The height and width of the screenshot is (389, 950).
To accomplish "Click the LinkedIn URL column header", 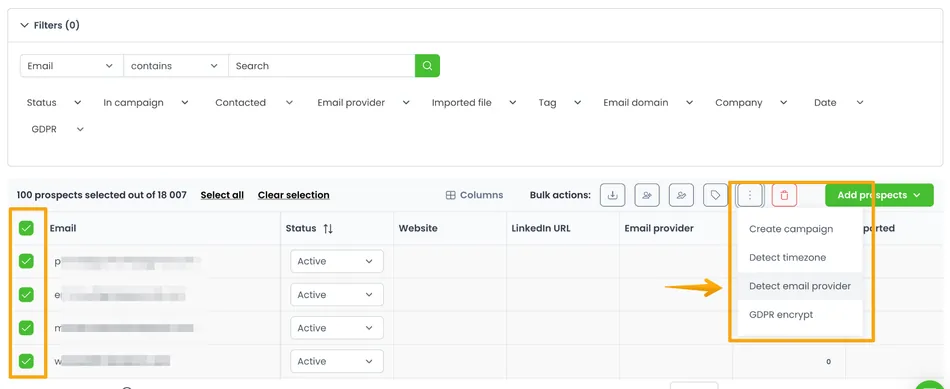I will (541, 228).
